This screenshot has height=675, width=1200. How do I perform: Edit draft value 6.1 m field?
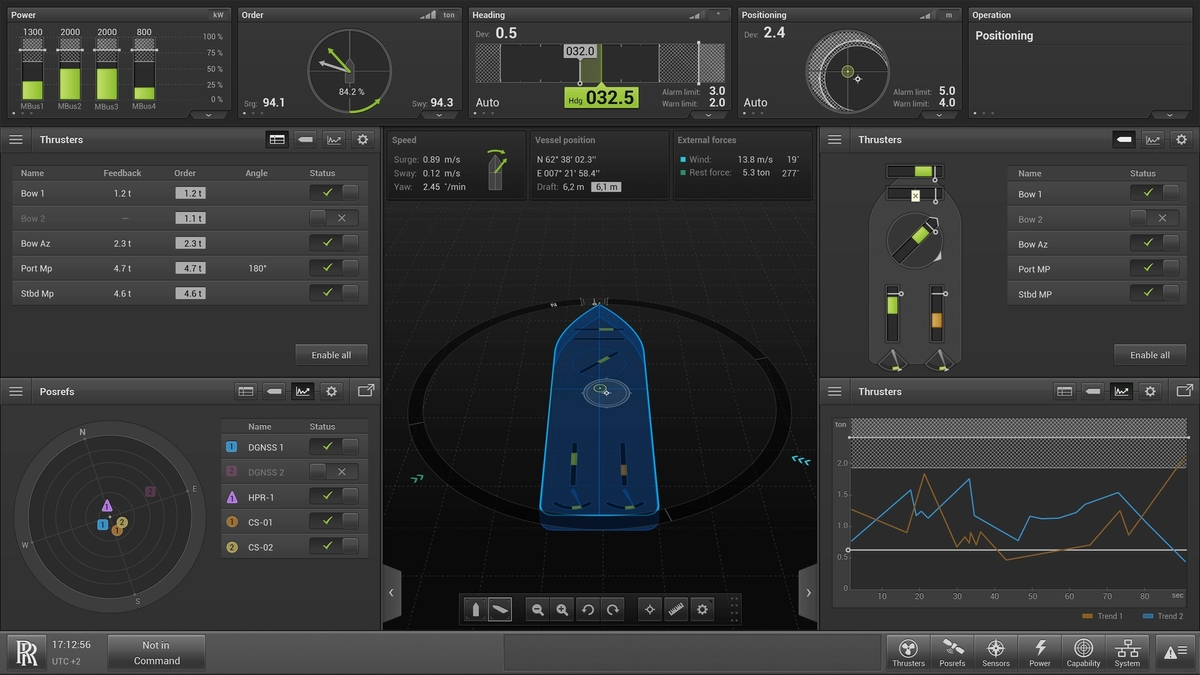pyautogui.click(x=606, y=187)
